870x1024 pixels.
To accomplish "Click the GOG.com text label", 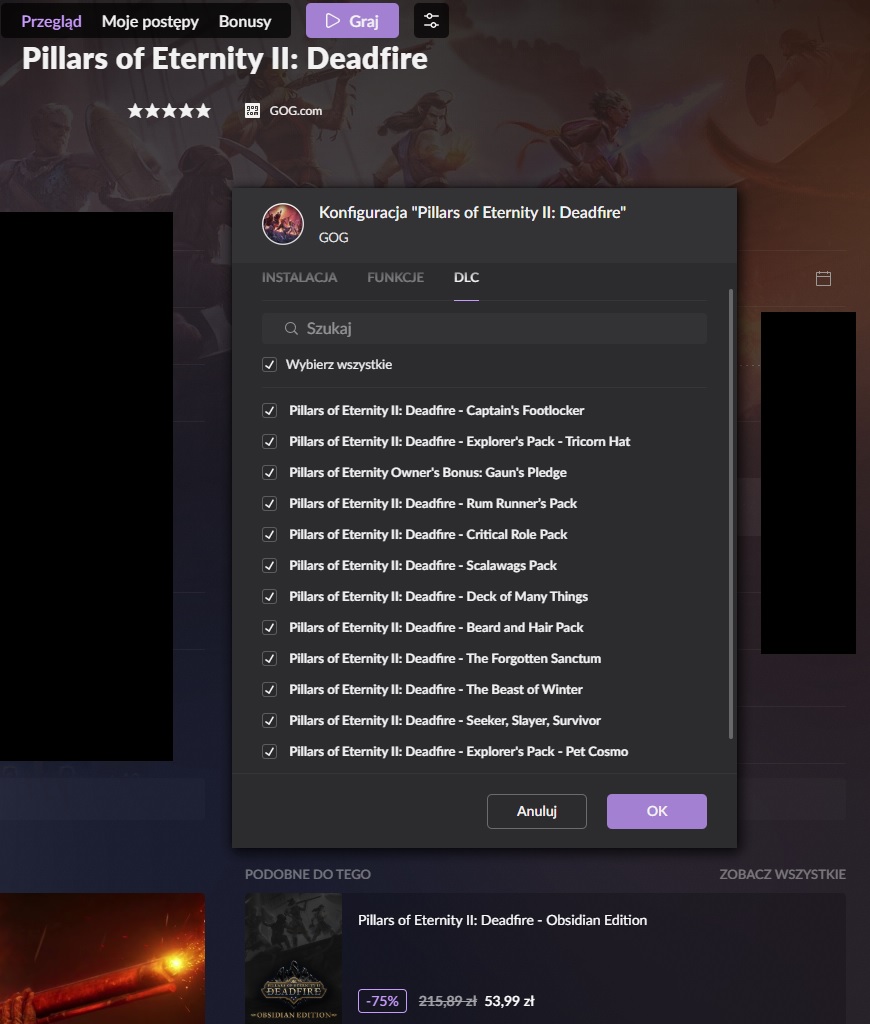I will (x=296, y=111).
